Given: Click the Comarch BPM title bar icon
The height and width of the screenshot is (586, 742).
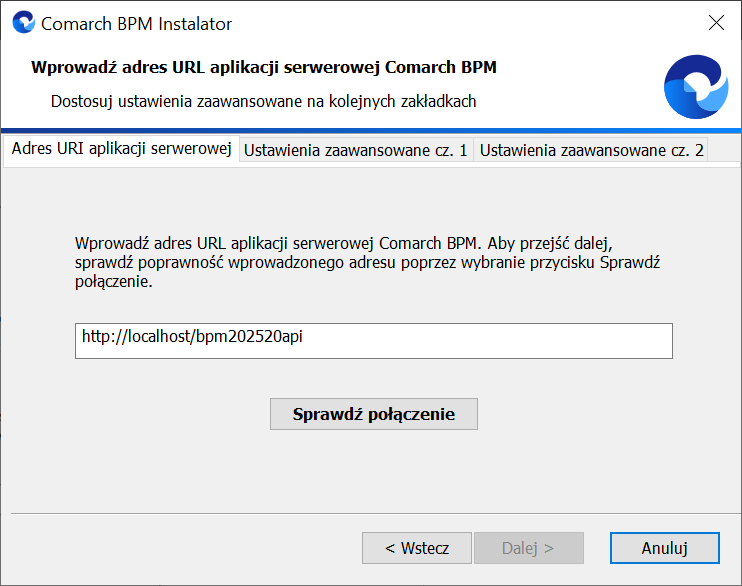Looking at the screenshot, I should (x=24, y=22).
